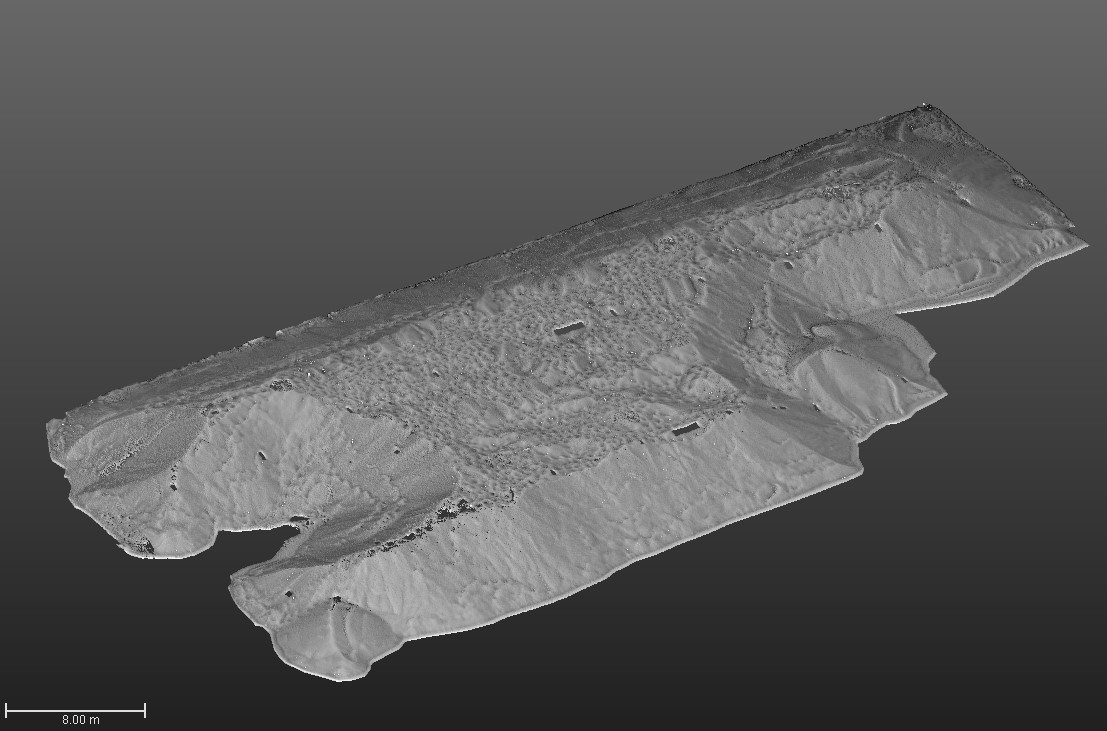Viewport: 1107px width, 731px height.
Task: Select the small hole on upper-right slope
Action: (878, 228)
